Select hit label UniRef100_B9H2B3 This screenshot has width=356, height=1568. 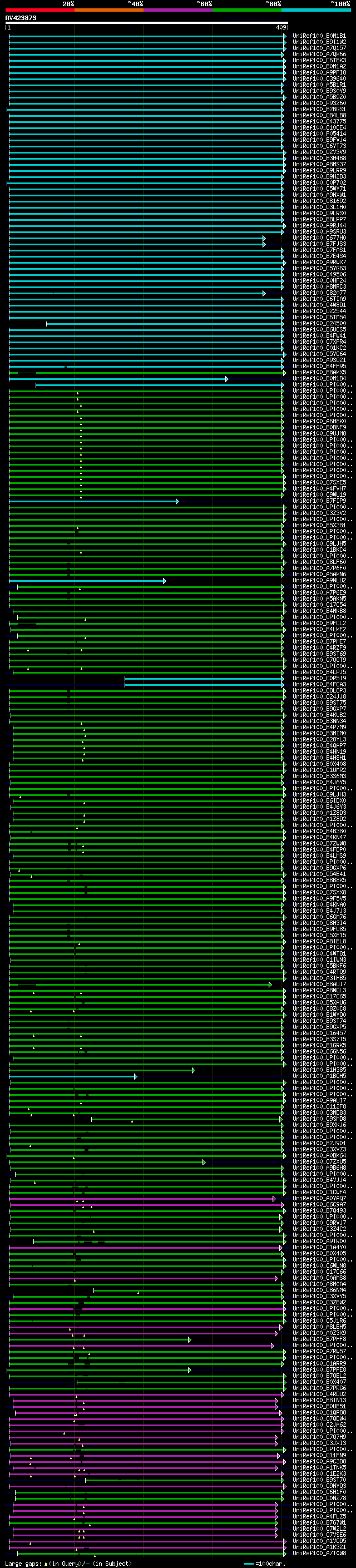[319, 176]
